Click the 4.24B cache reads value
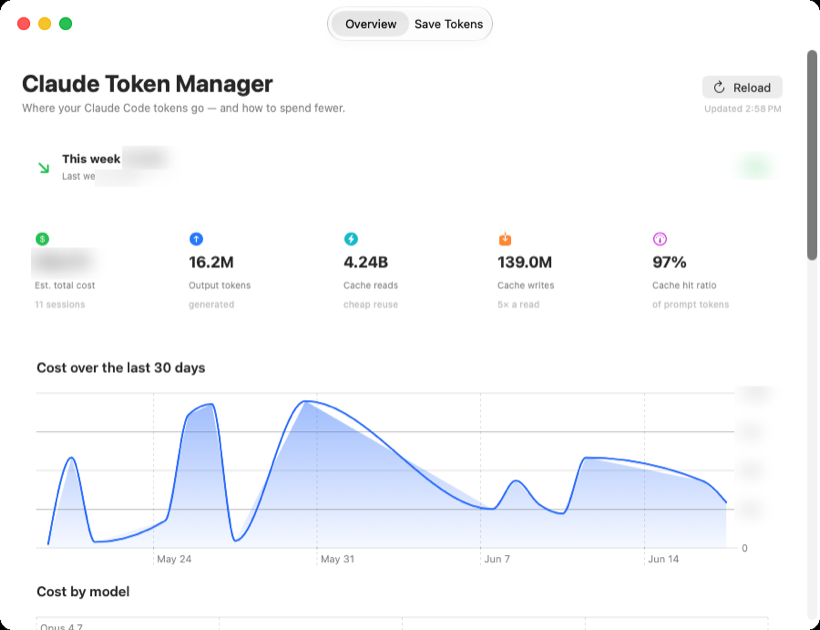This screenshot has height=630, width=820. (366, 262)
